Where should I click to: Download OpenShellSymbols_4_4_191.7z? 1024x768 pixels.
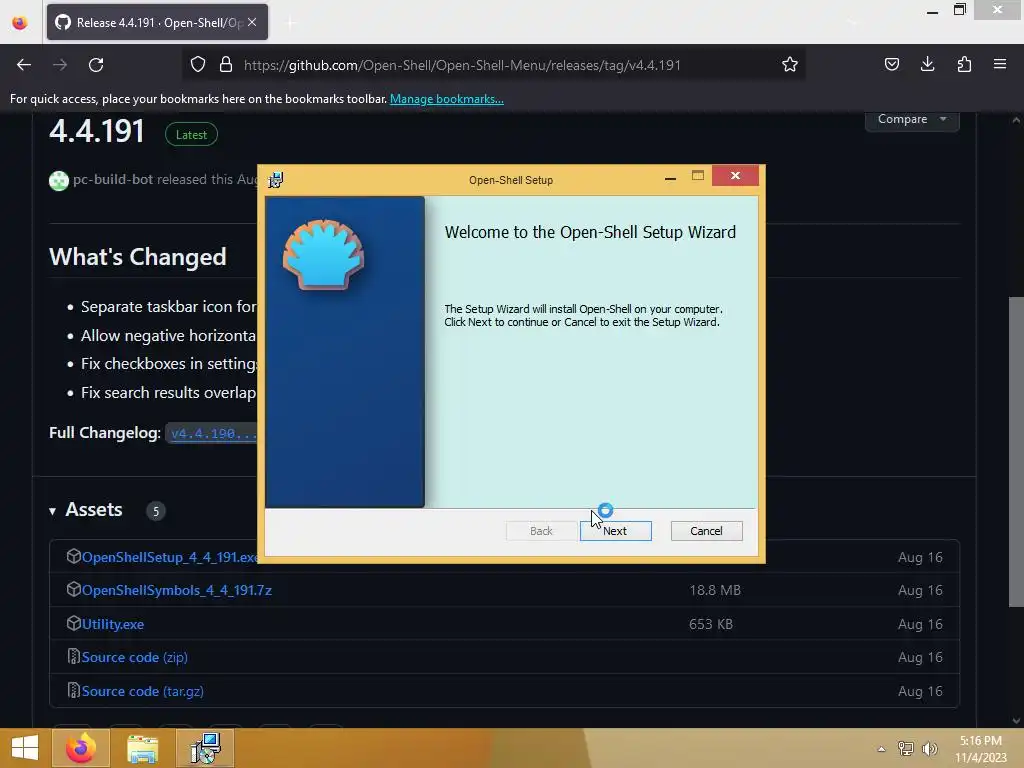point(176,590)
